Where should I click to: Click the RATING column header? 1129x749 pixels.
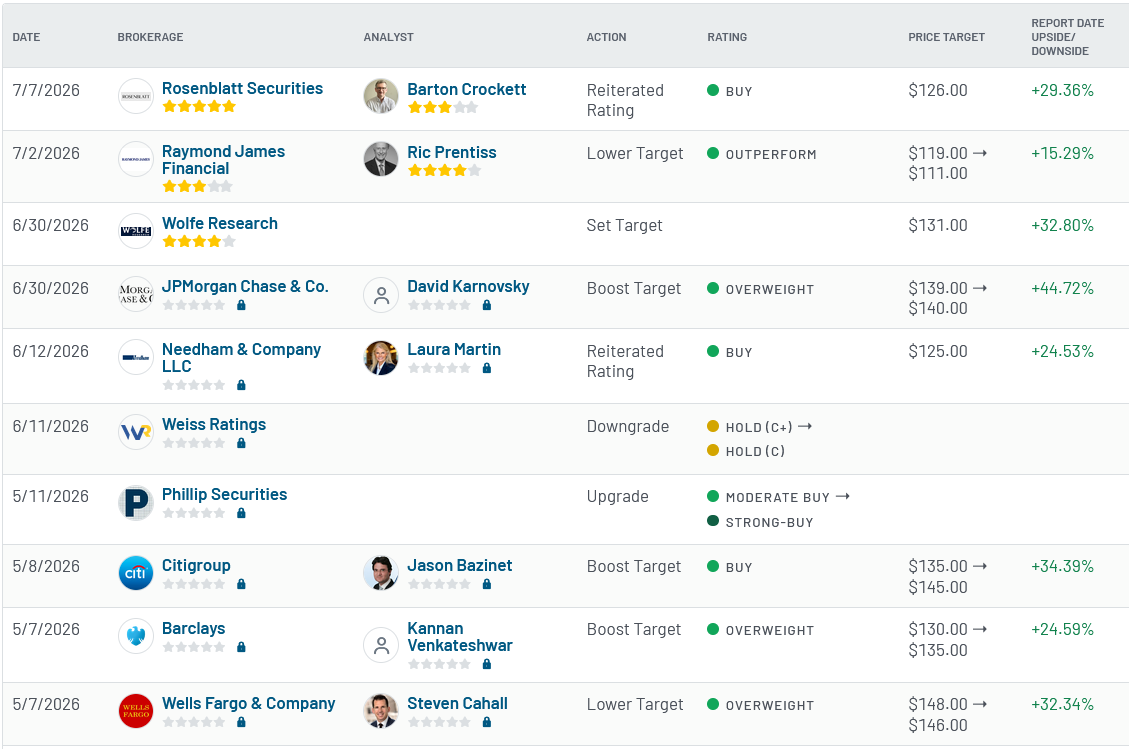pyautogui.click(x=727, y=37)
